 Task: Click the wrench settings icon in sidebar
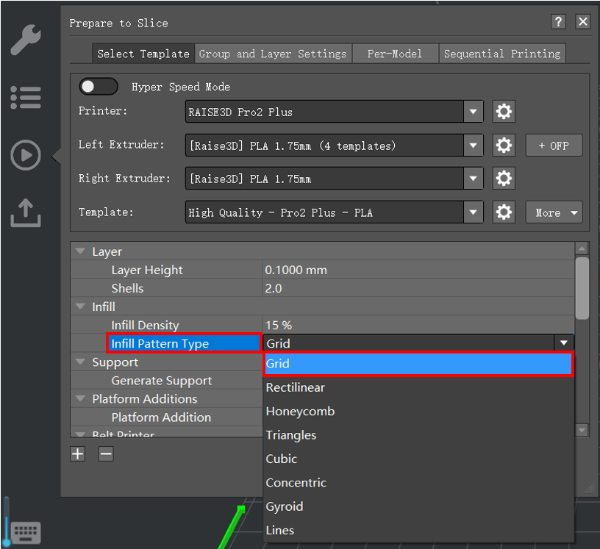(25, 41)
